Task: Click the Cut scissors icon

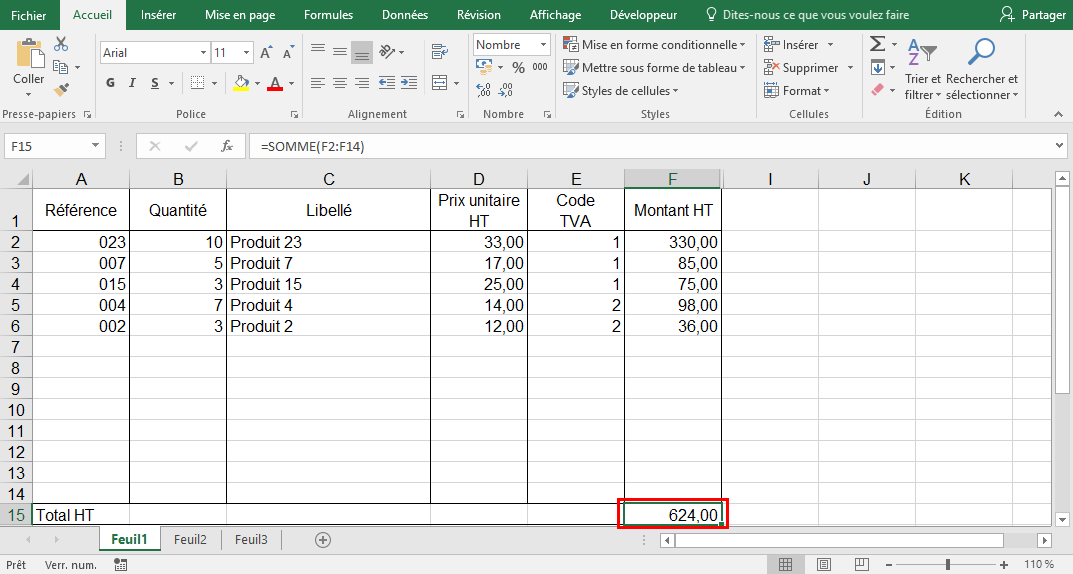Action: pyautogui.click(x=61, y=44)
